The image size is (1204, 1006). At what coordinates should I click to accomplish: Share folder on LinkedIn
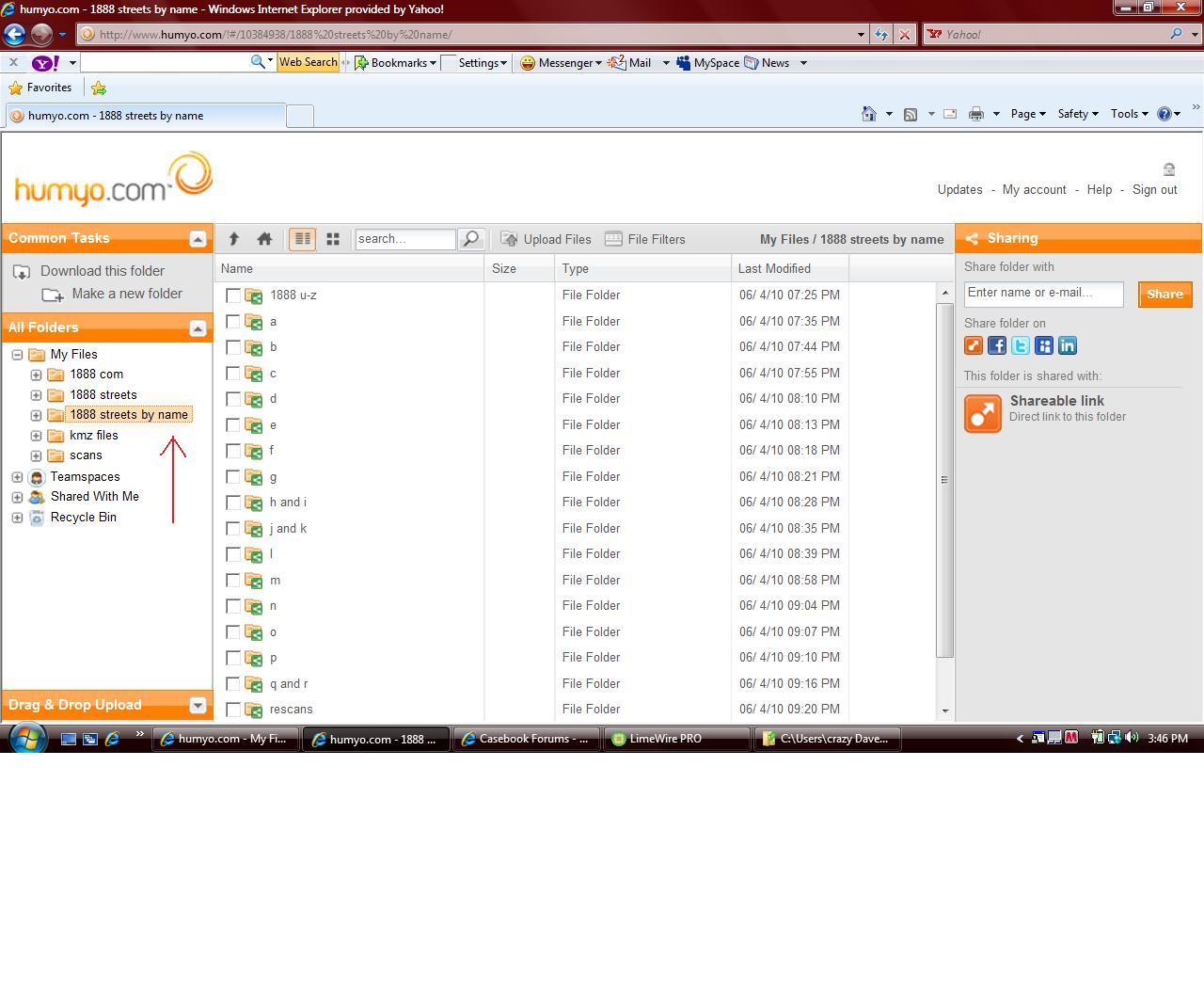point(1068,345)
